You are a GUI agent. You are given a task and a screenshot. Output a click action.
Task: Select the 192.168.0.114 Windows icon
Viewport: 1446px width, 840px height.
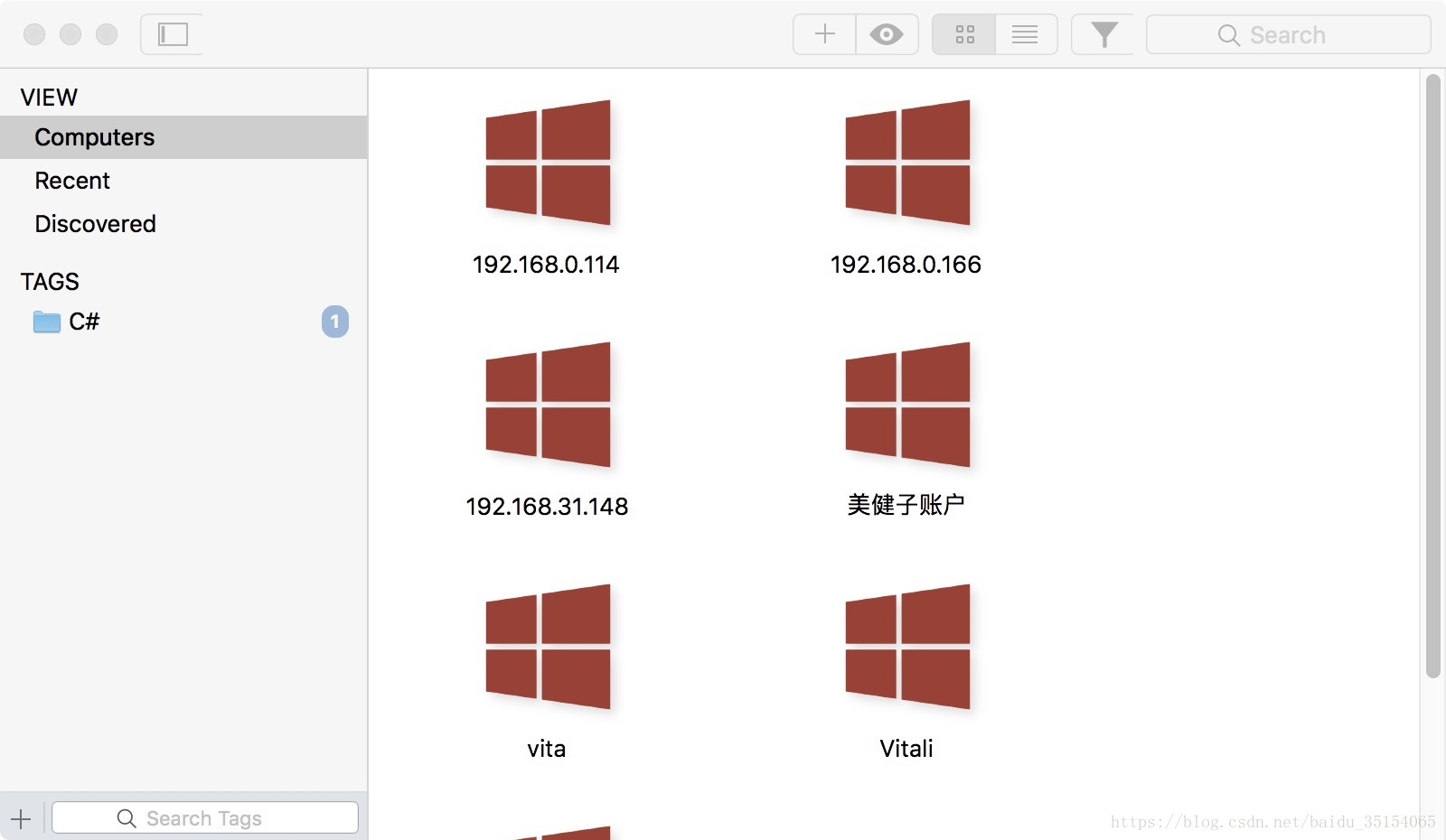click(548, 163)
